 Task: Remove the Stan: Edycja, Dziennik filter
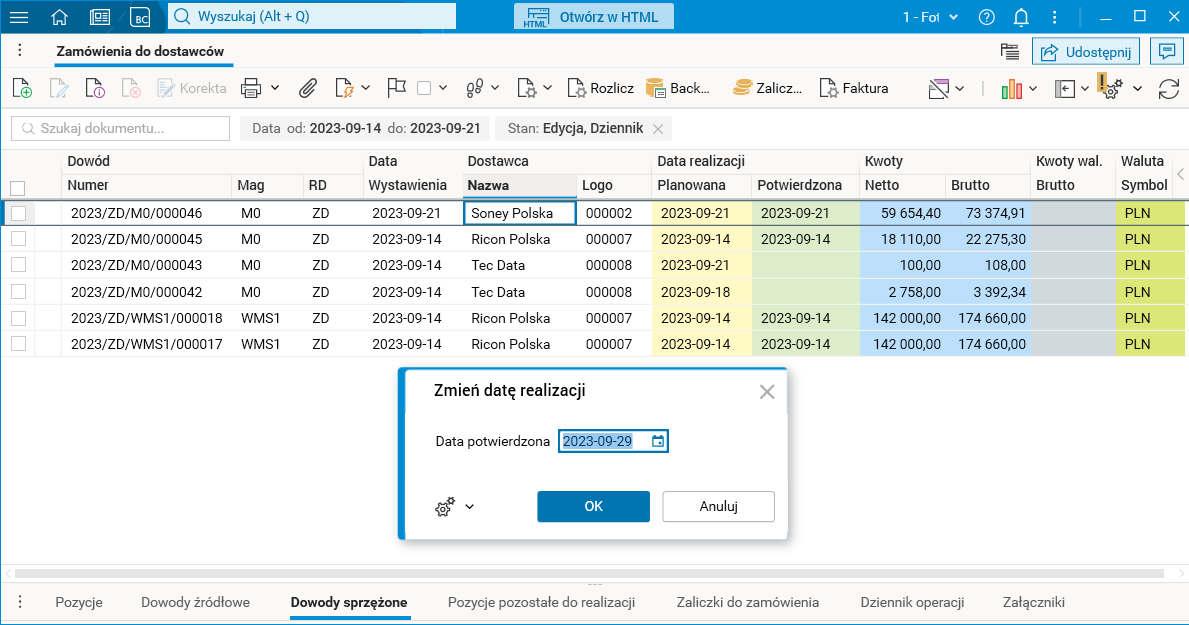point(658,129)
